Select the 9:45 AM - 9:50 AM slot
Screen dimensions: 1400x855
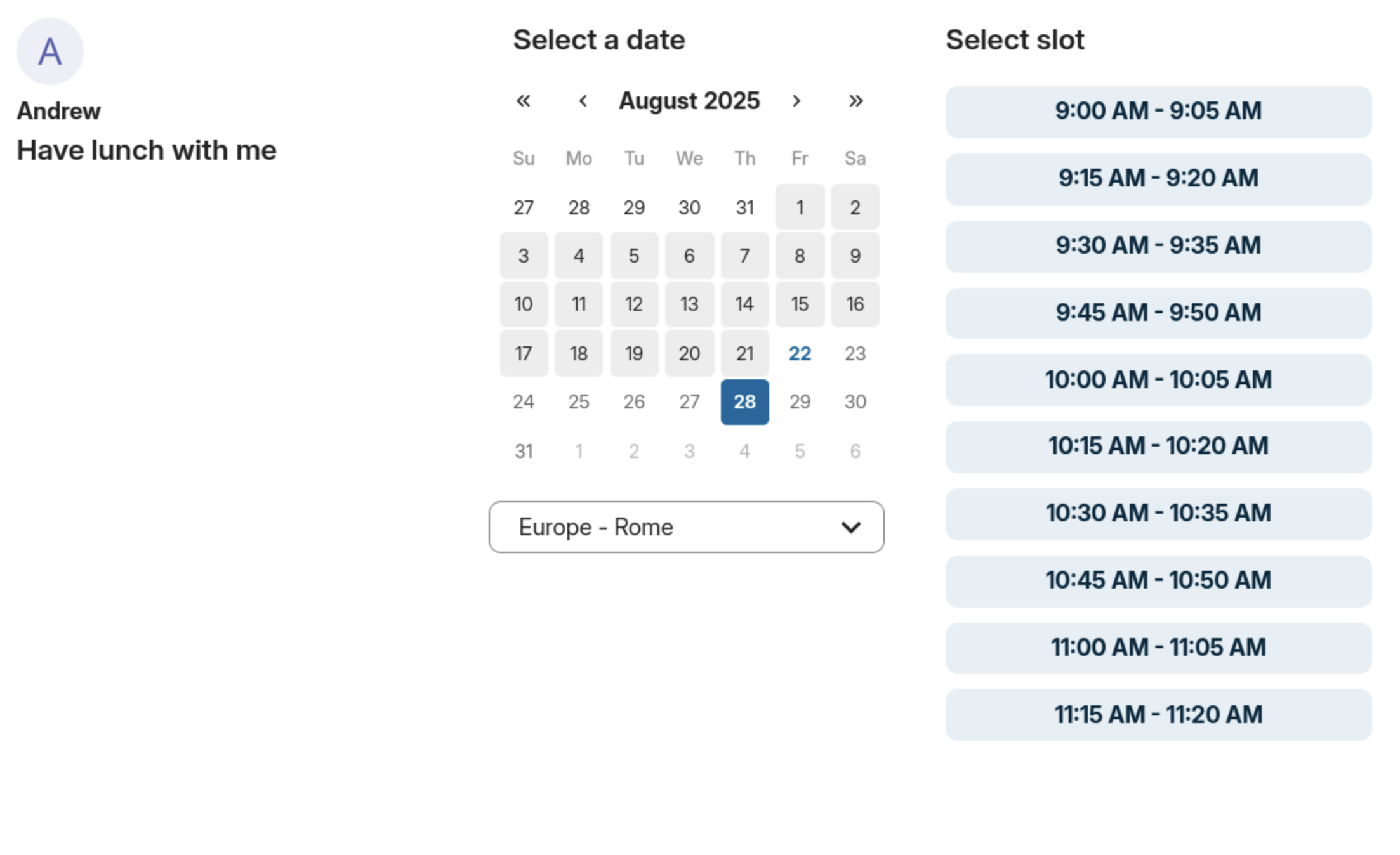click(1158, 313)
